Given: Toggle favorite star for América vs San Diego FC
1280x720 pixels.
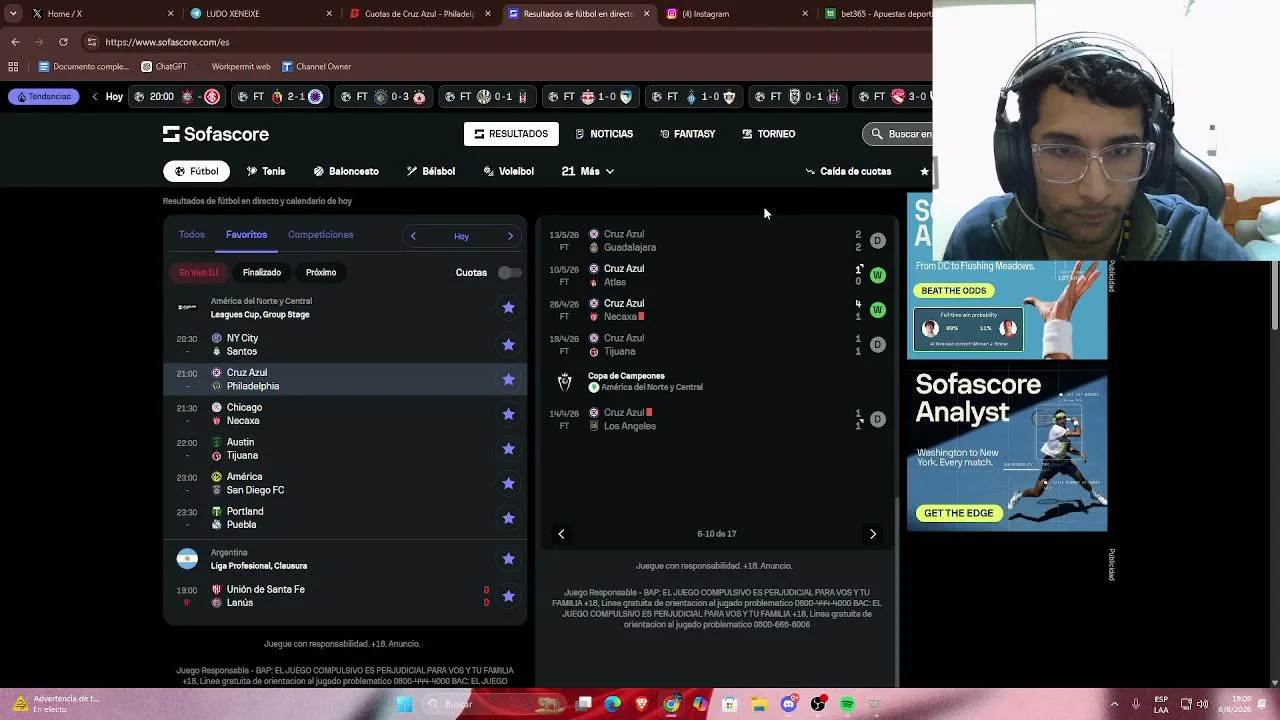Looking at the screenshot, I should pos(509,483).
